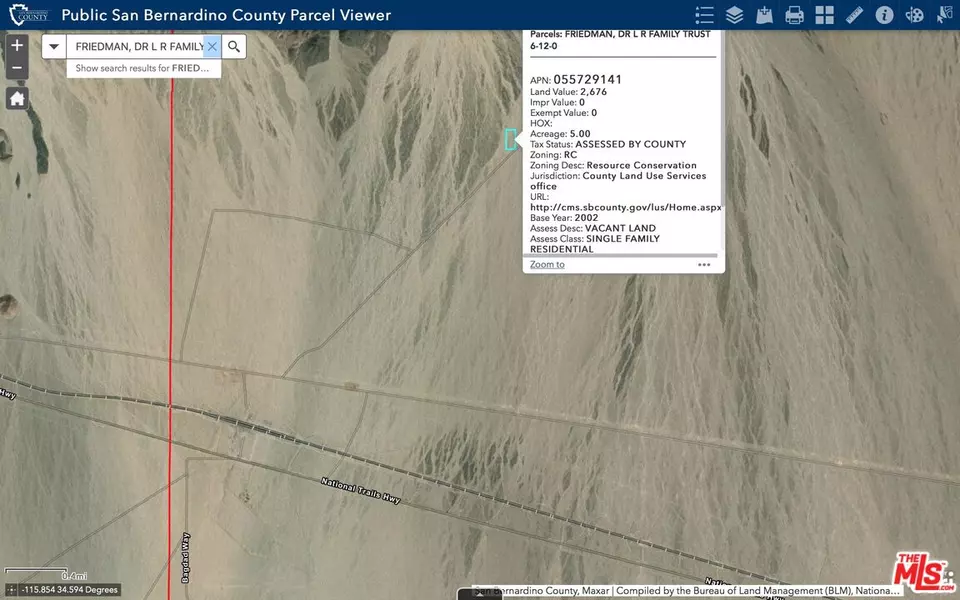Return map to Home extent
Viewport: 960px width, 600px height.
pyautogui.click(x=16, y=98)
